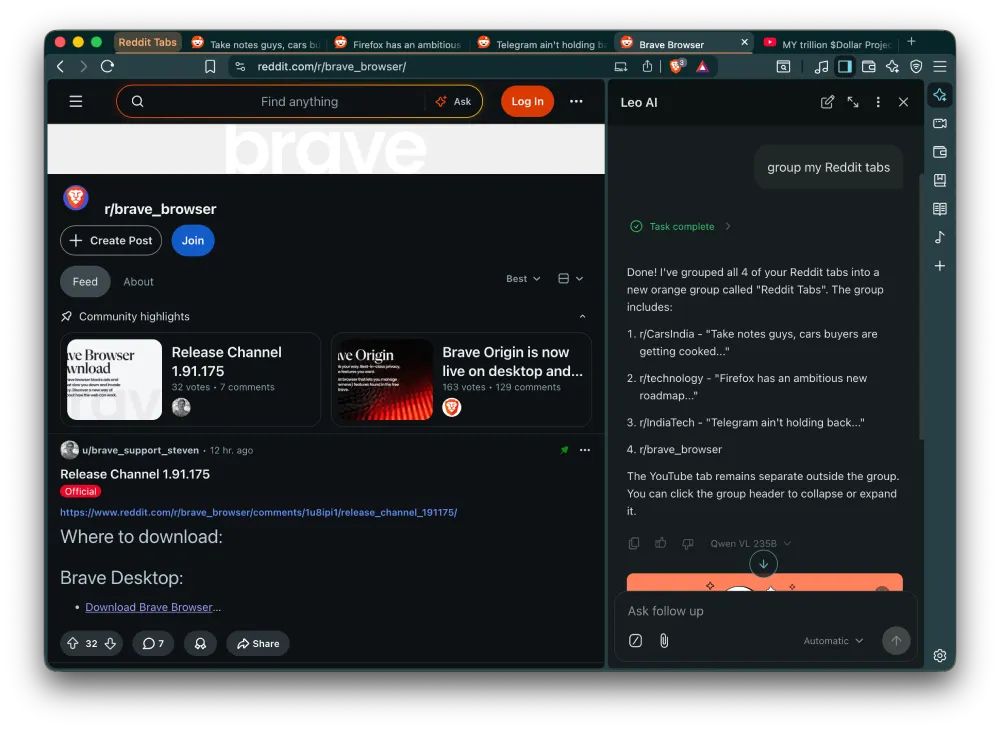Open Leo AI three-dot more menu

click(878, 102)
